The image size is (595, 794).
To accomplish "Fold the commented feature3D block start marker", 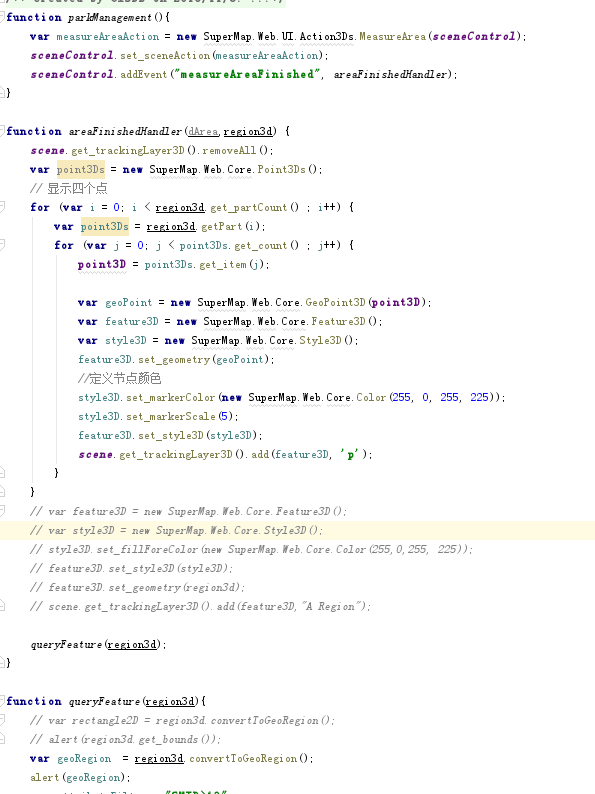I will (x=2, y=510).
